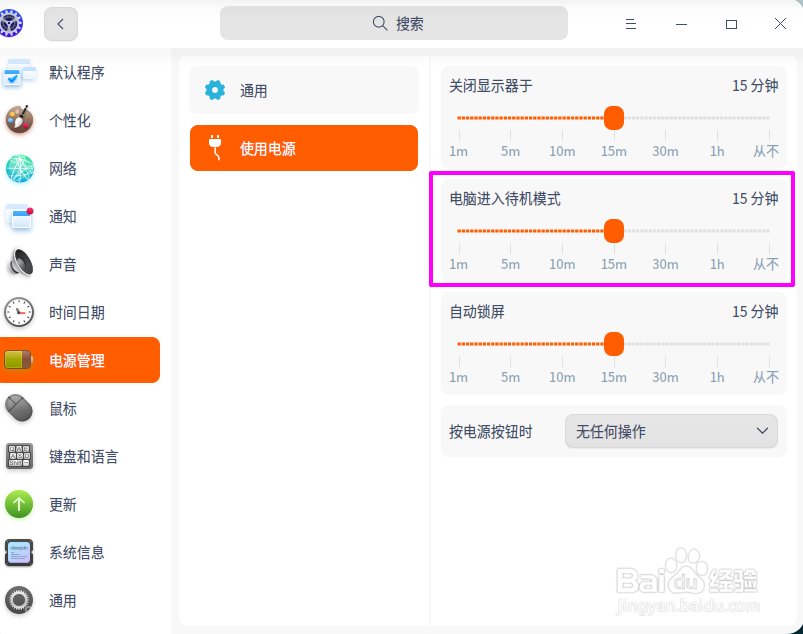Screen dimensions: 803x634
Task: Click 时间日期 text label
Action: coord(77,312)
